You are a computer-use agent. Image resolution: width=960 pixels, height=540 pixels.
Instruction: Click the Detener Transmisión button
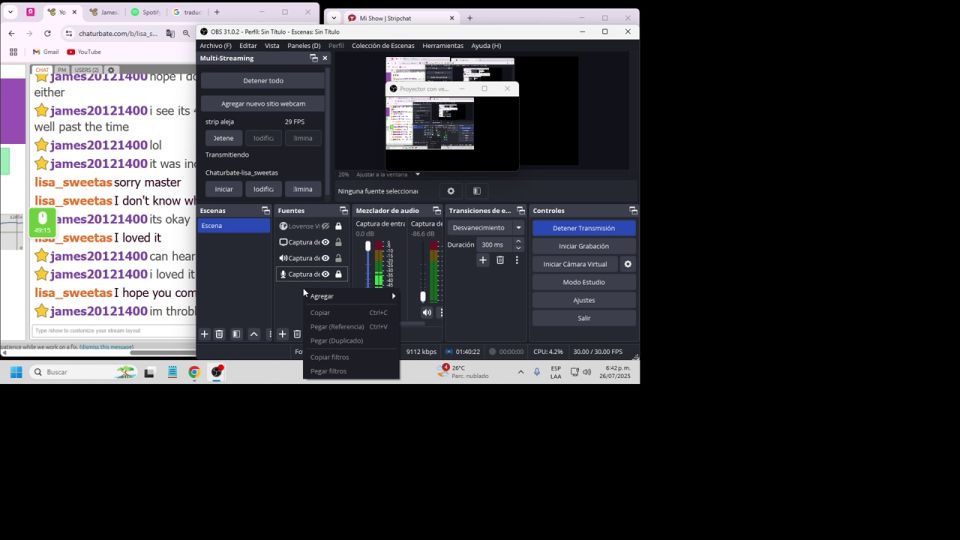click(583, 228)
